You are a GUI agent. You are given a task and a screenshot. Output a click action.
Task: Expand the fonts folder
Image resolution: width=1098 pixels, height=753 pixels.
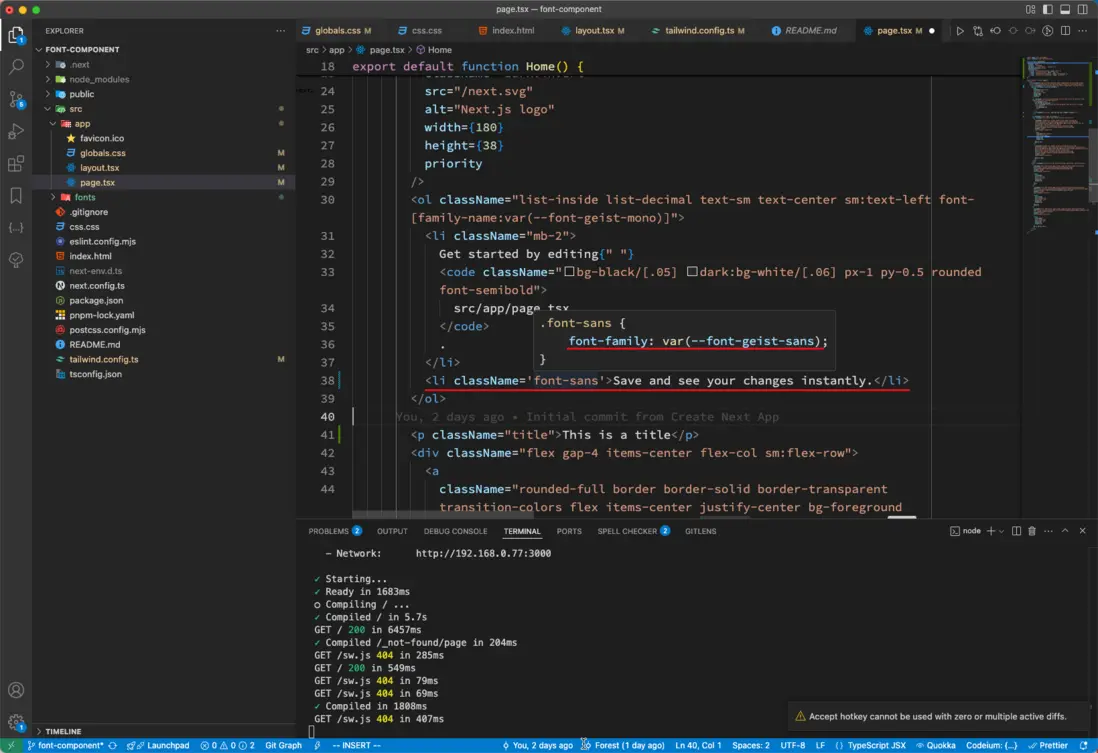(84, 197)
